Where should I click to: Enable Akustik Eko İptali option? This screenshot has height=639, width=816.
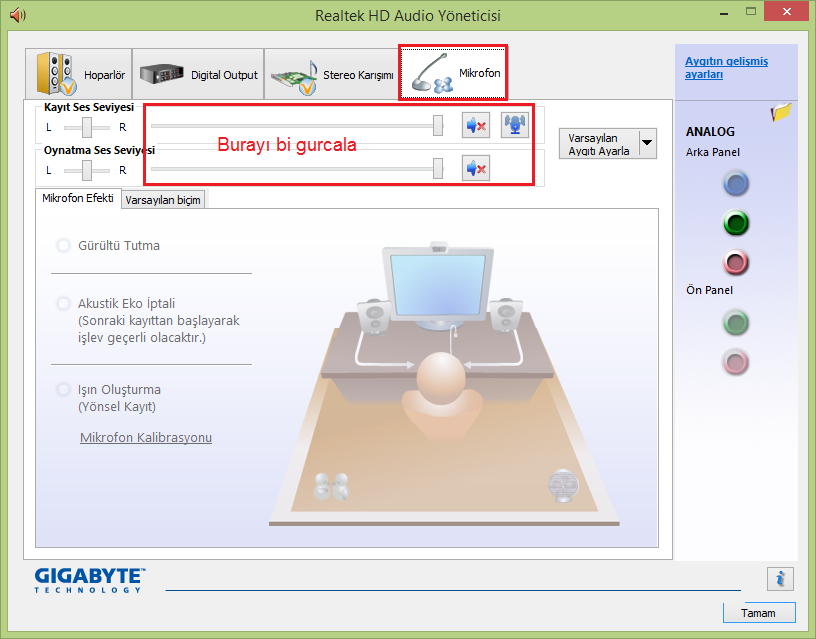[63, 303]
